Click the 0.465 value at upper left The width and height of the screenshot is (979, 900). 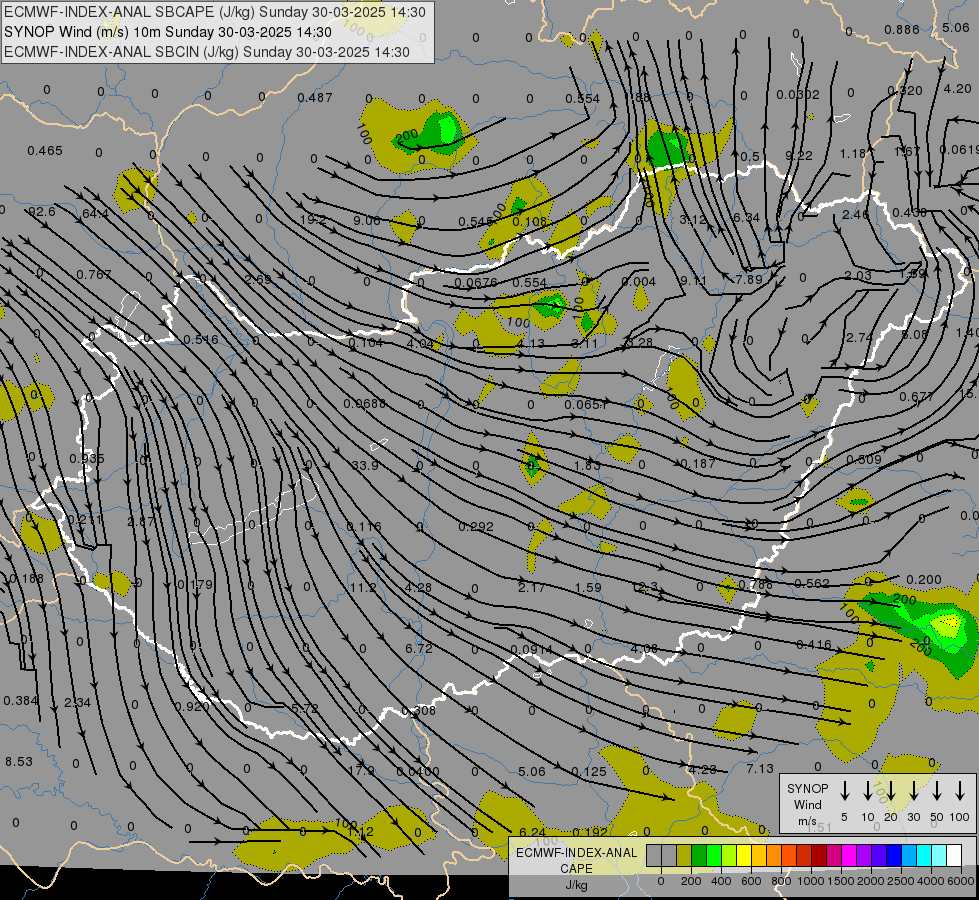(x=45, y=151)
